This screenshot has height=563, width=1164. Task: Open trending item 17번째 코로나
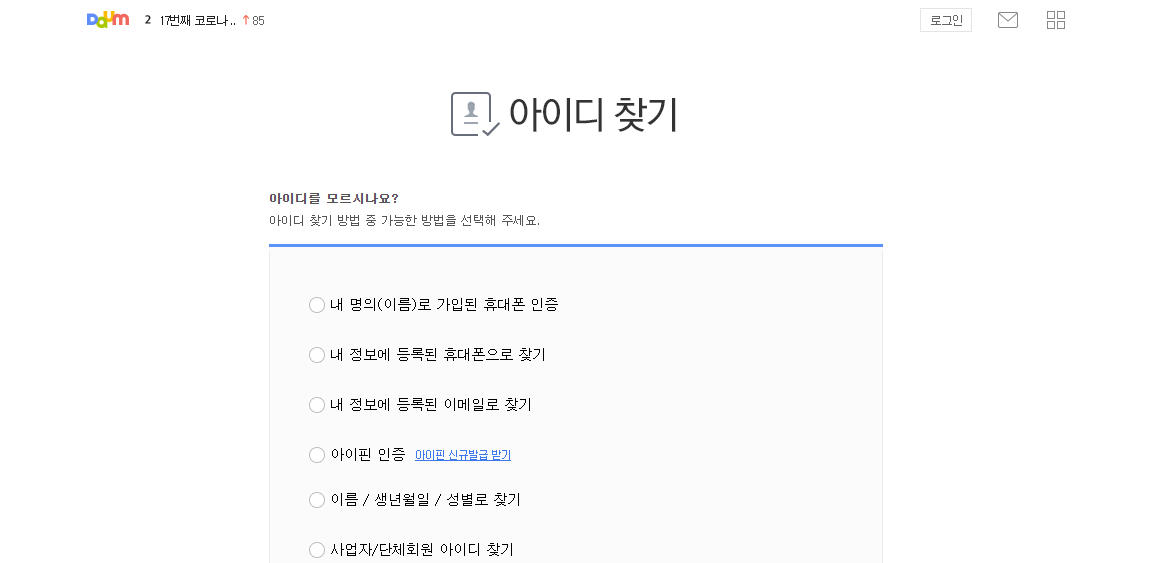197,21
